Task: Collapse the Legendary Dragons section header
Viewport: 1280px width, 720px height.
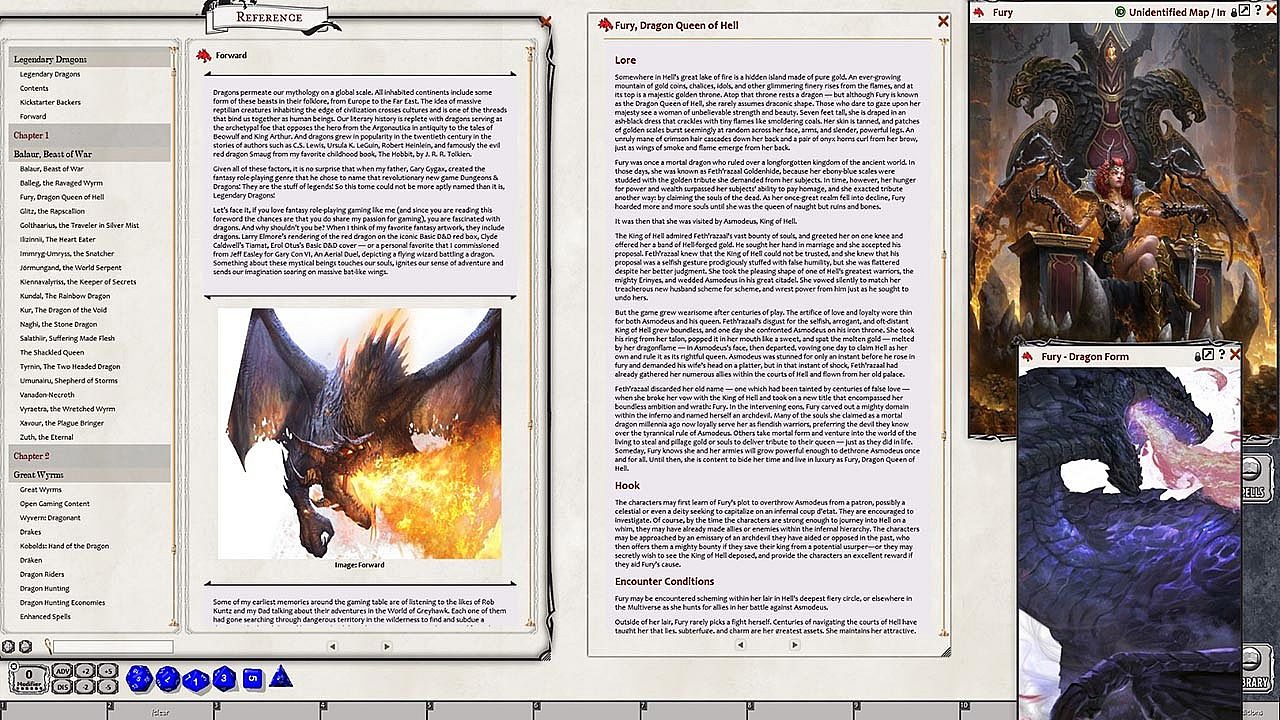Action: (x=91, y=60)
